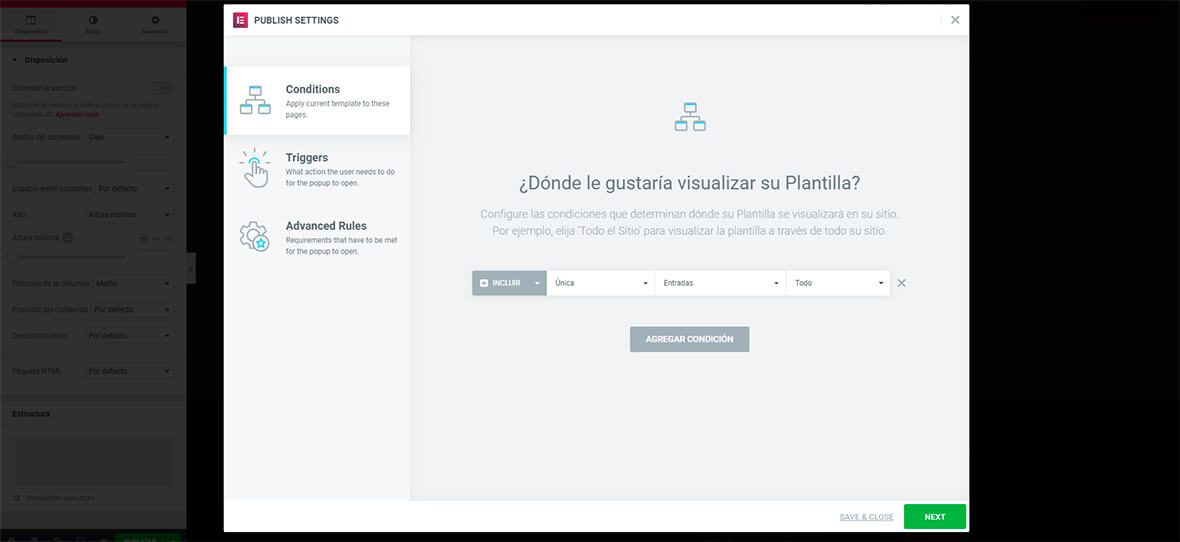This screenshot has width=1180, height=542.
Task: Close the Publish Settings dialog
Action: tap(955, 20)
